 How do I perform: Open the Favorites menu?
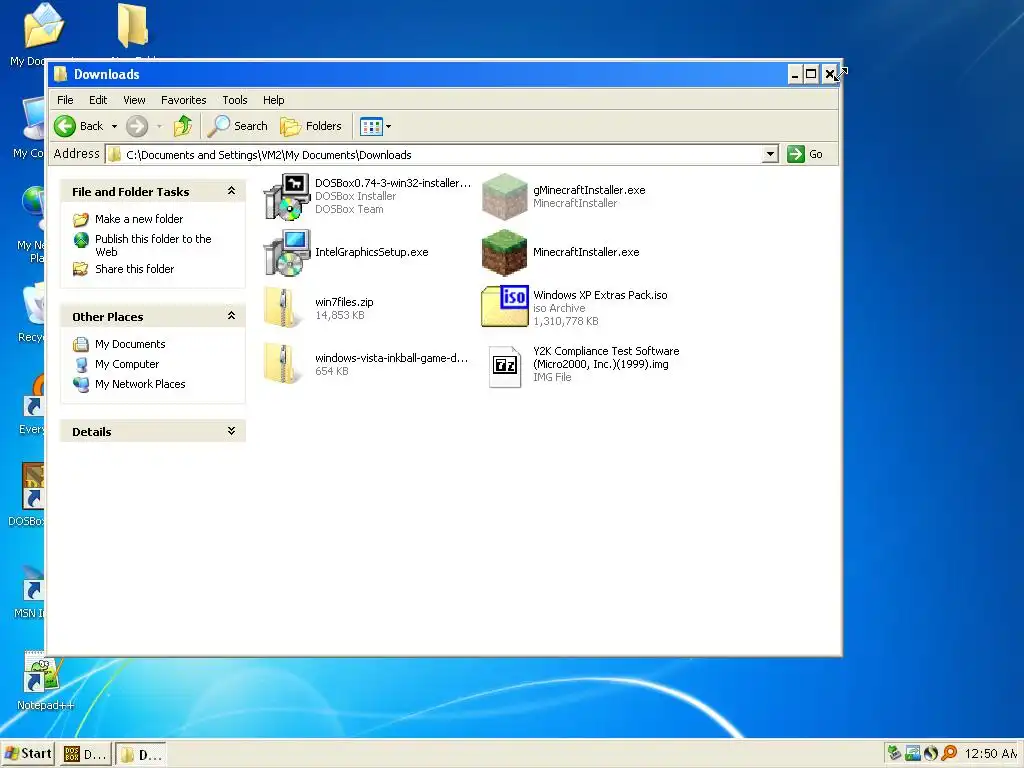pyautogui.click(x=184, y=100)
